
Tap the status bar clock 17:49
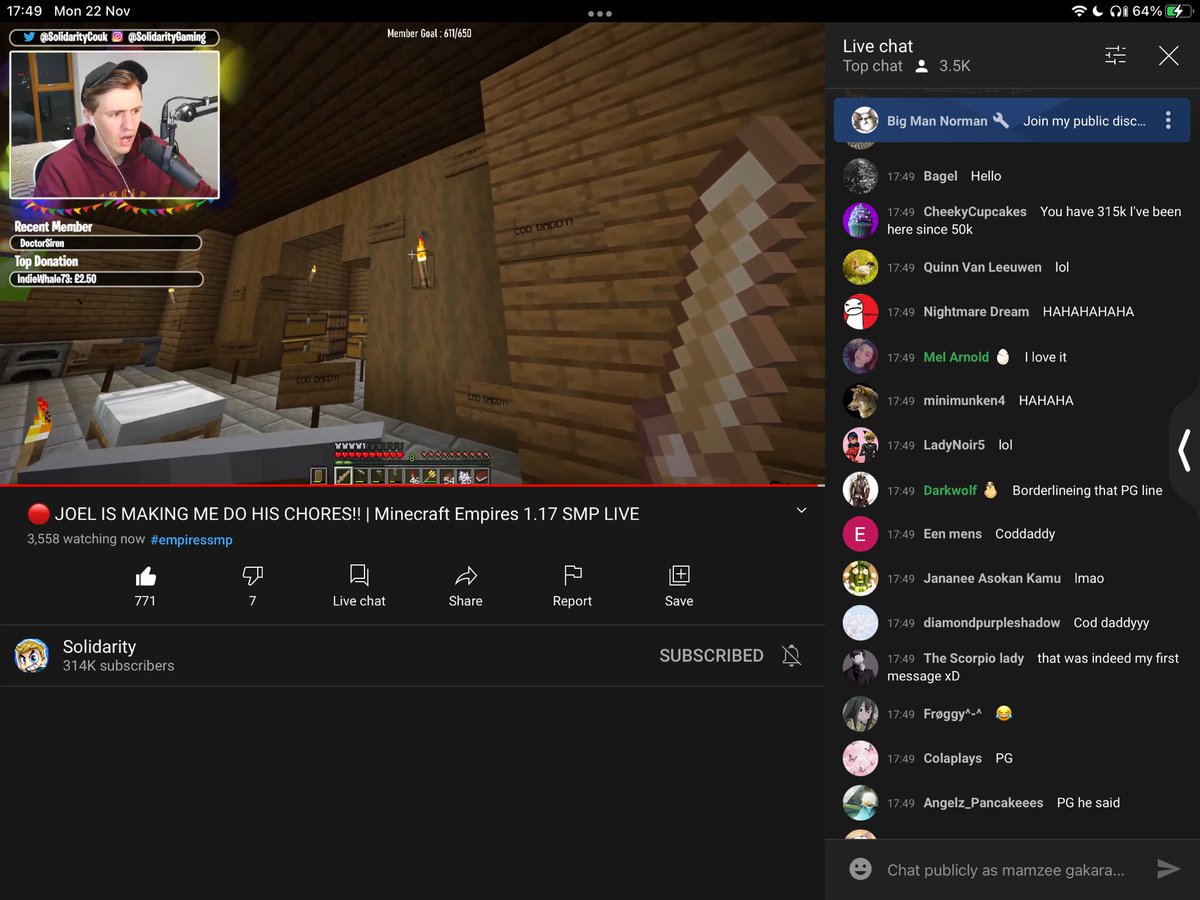click(x=24, y=11)
